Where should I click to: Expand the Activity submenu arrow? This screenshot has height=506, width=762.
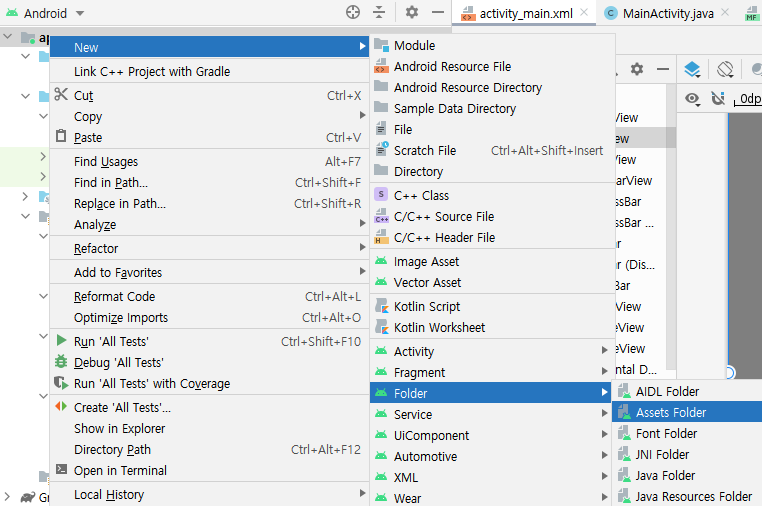click(604, 350)
